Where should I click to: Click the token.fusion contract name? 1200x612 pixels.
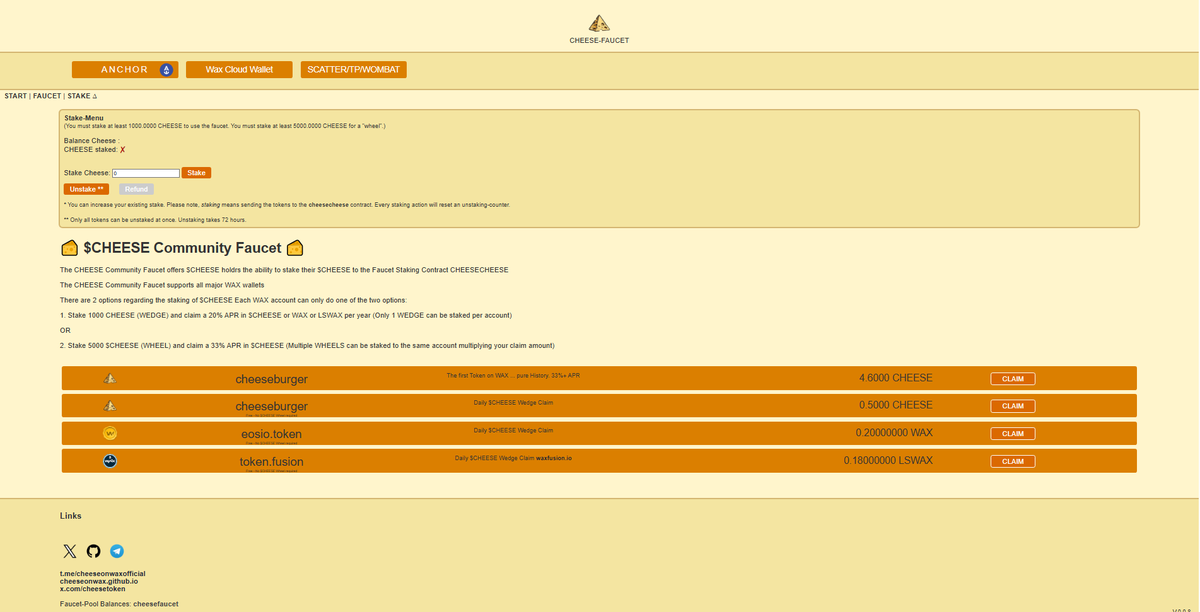(x=272, y=462)
